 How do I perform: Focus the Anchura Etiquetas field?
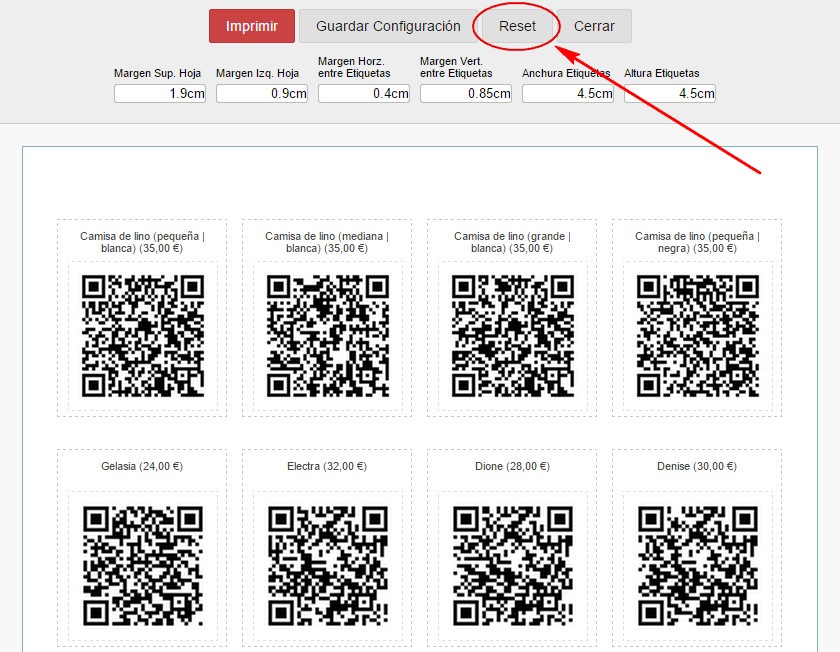click(x=568, y=93)
